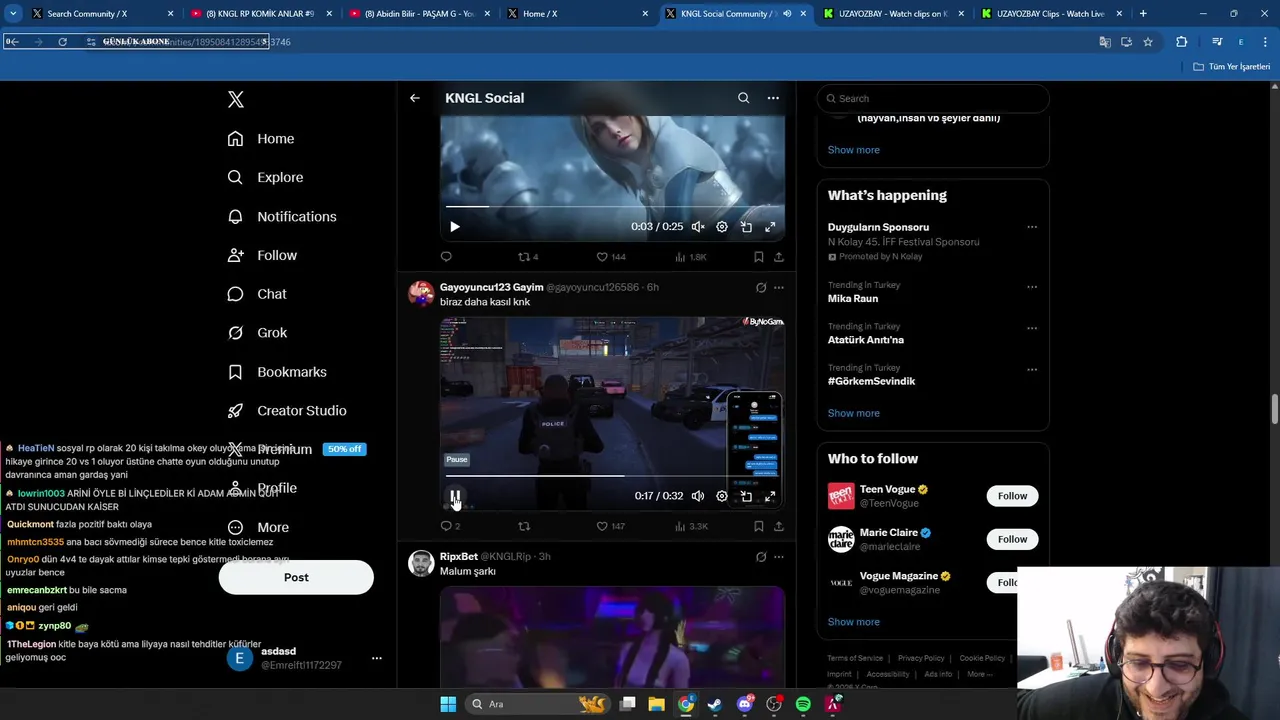This screenshot has height=720, width=1280.
Task: Mute the 0:03 / 0:25 video
Action: tap(698, 227)
